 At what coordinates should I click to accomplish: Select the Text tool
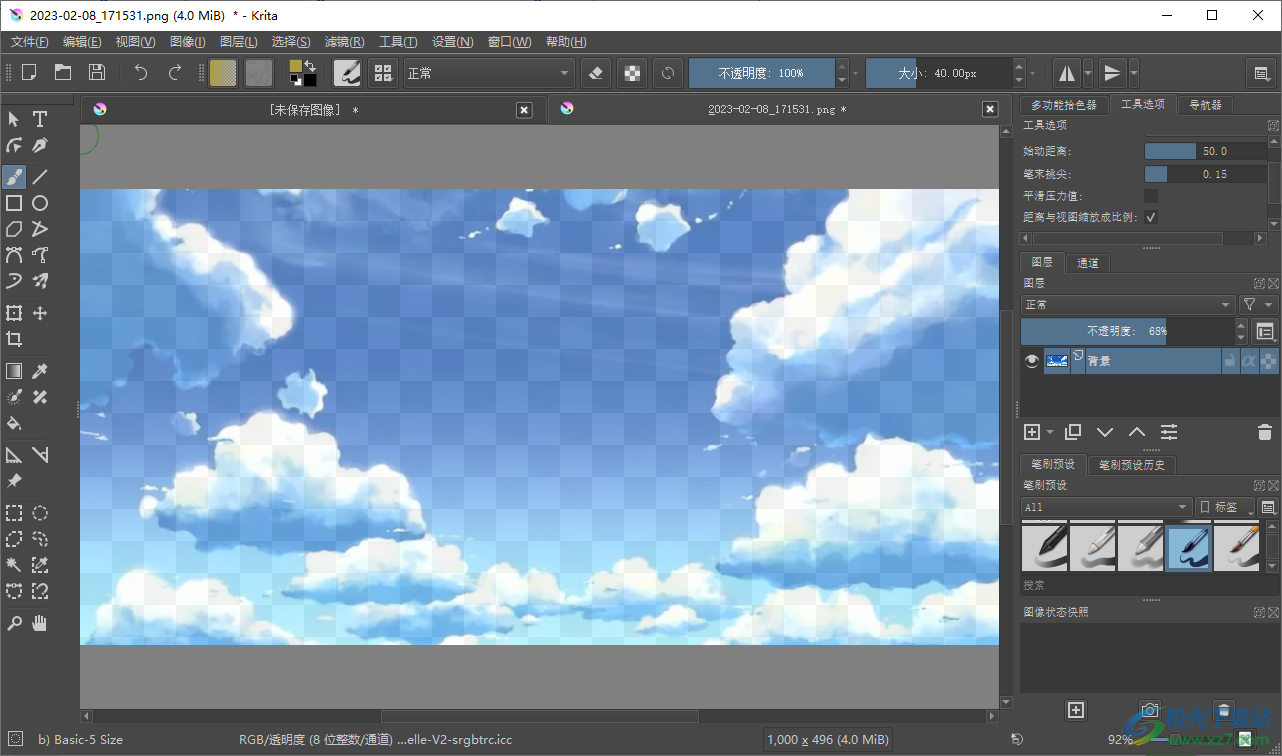tap(40, 119)
